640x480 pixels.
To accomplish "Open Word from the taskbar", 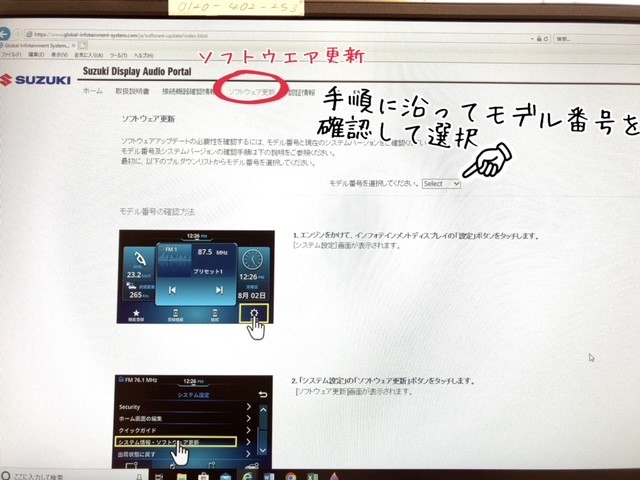I will click(269, 477).
